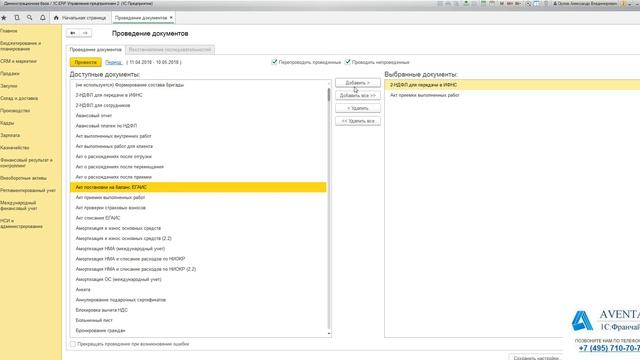This screenshot has width=640, height=360.
Task: Select Бронирование граждан row
Action: (x=198, y=331)
